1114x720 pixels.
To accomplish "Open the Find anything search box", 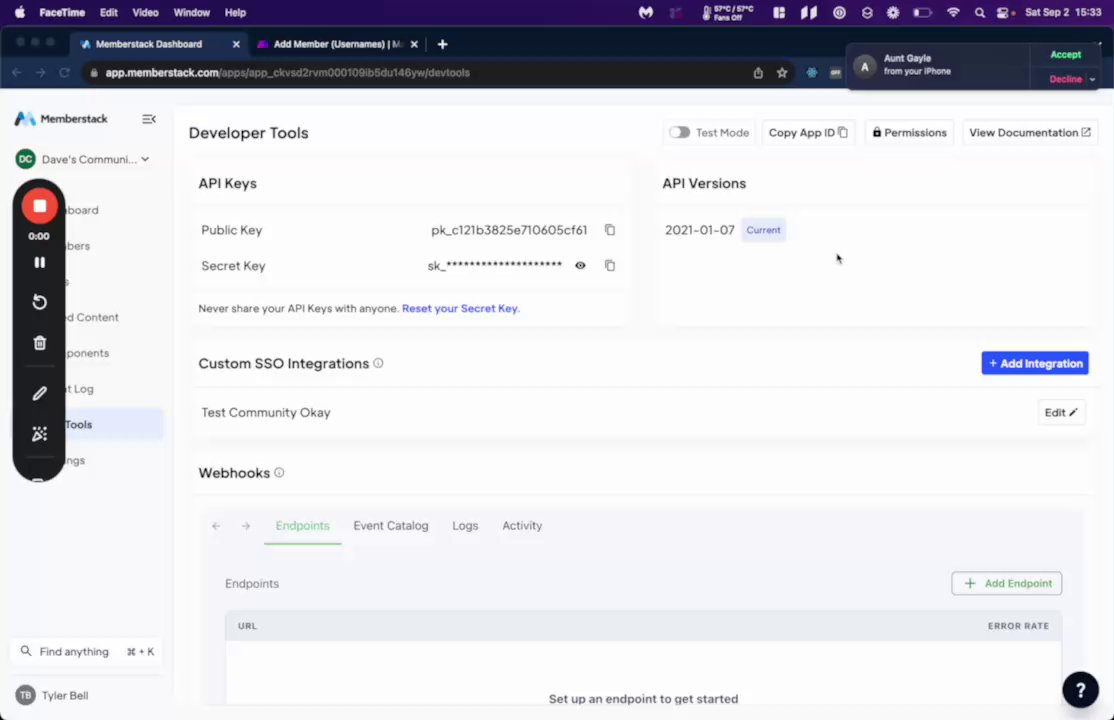I will pyautogui.click(x=87, y=652).
